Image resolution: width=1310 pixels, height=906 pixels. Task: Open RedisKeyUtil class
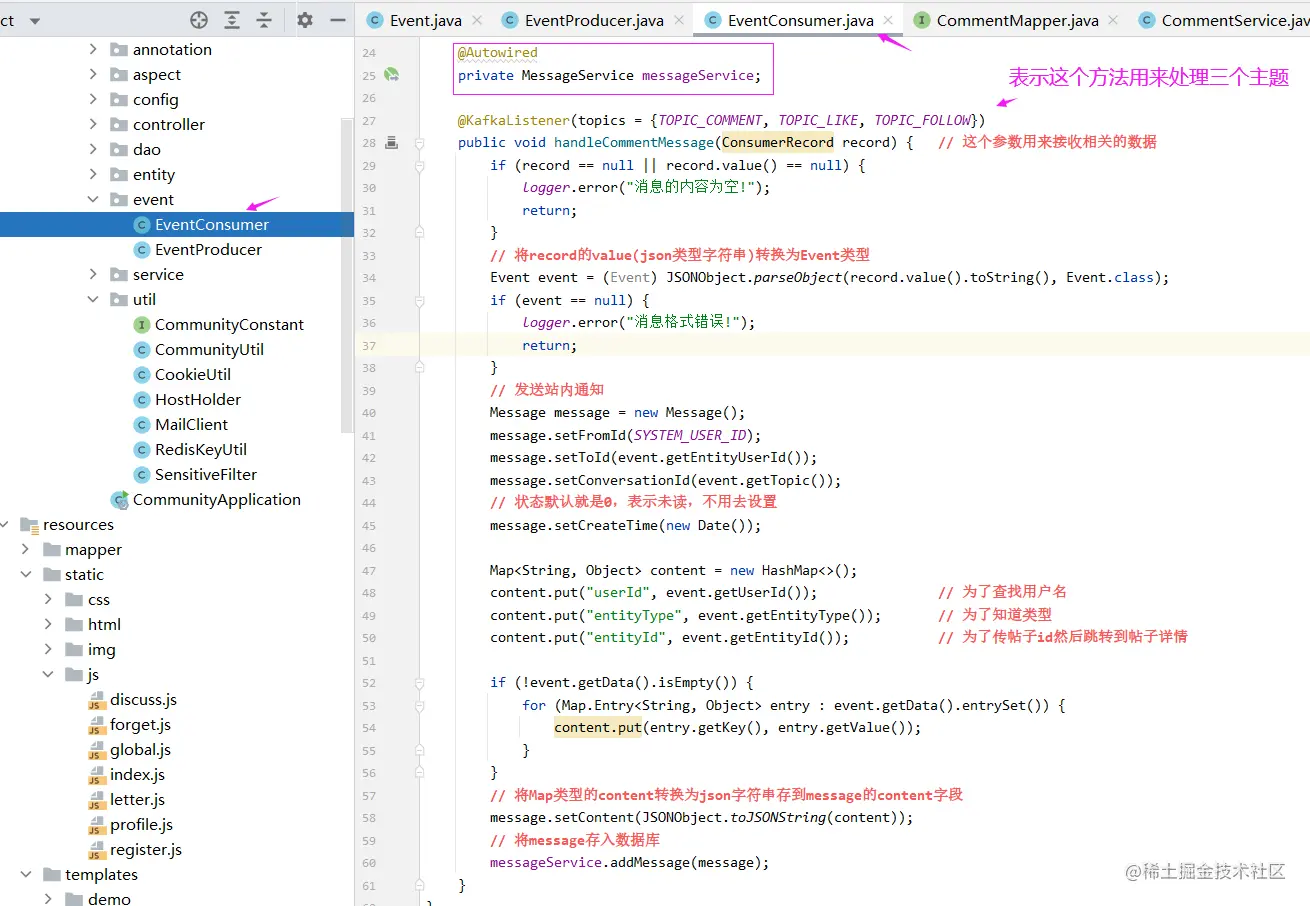200,449
